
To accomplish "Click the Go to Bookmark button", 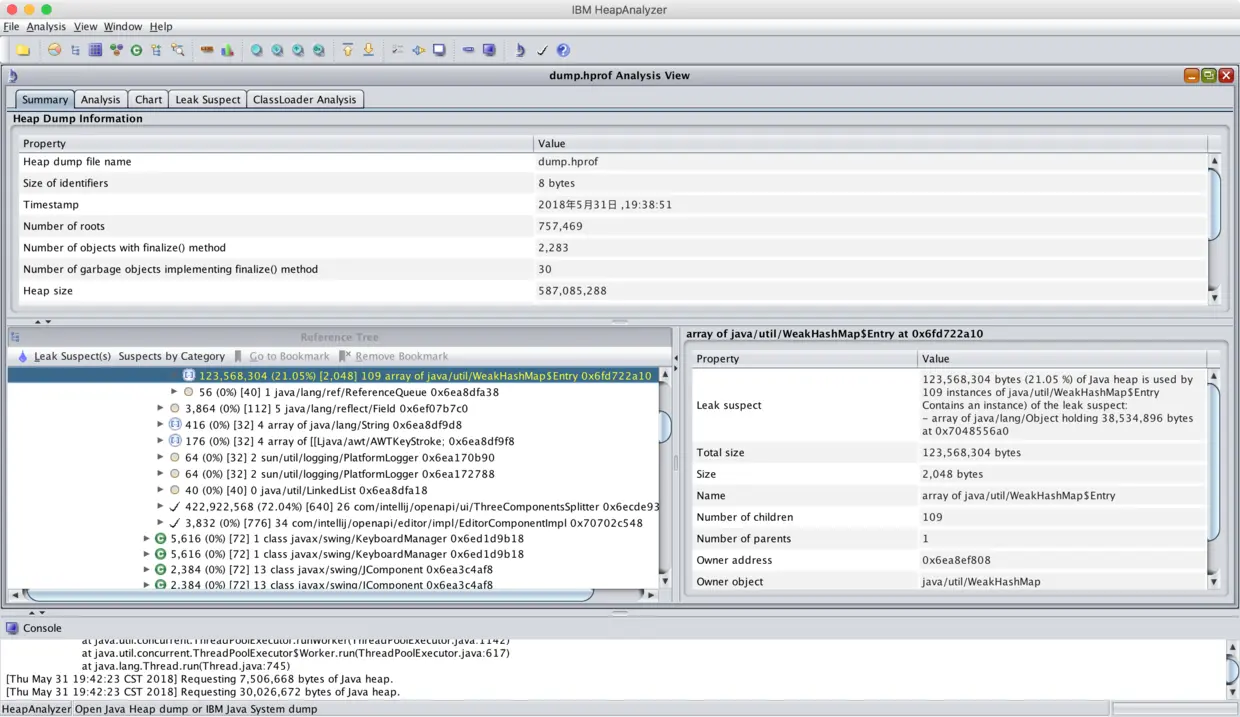I will click(281, 356).
